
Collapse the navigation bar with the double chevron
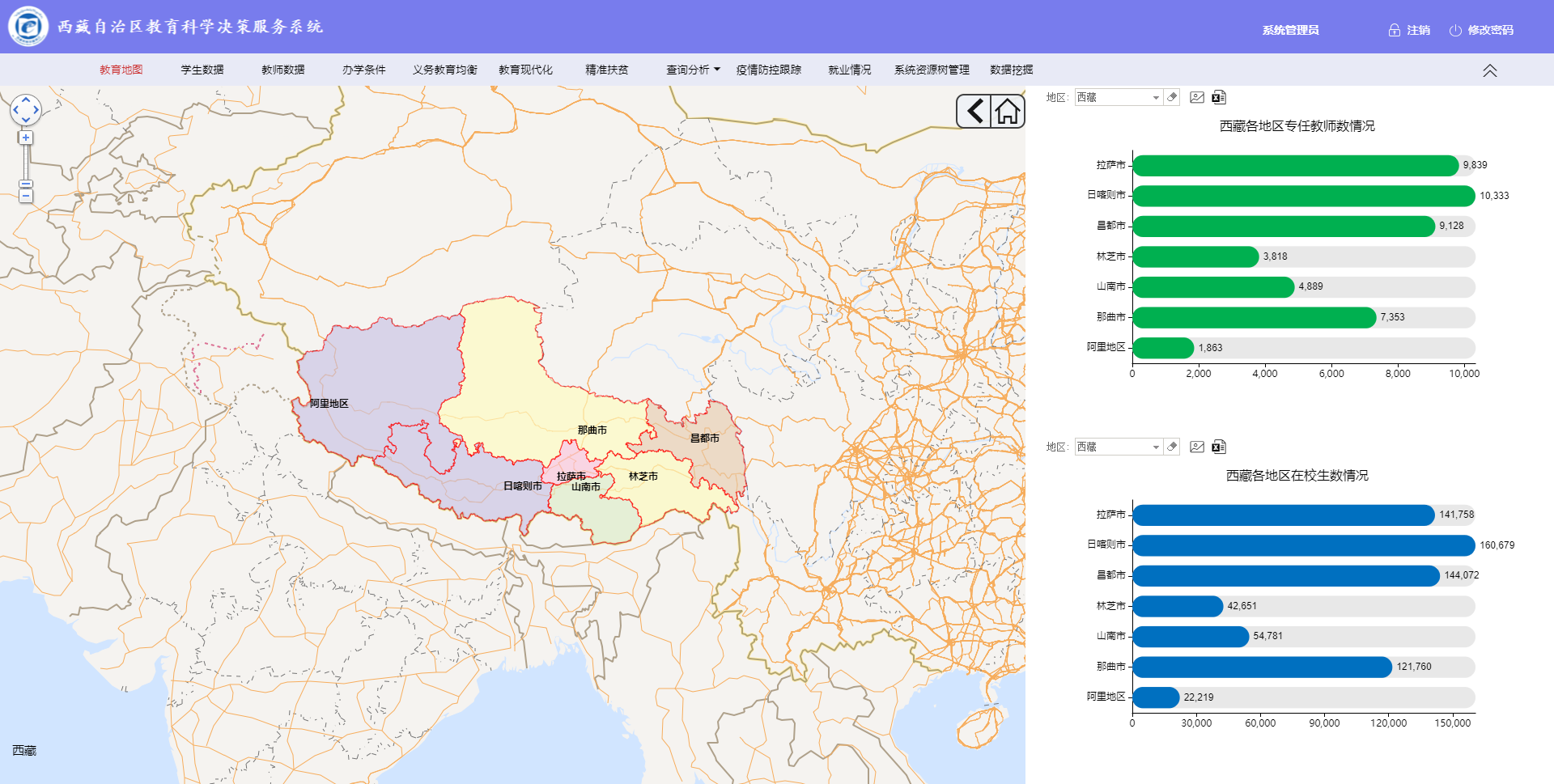[x=1489, y=70]
